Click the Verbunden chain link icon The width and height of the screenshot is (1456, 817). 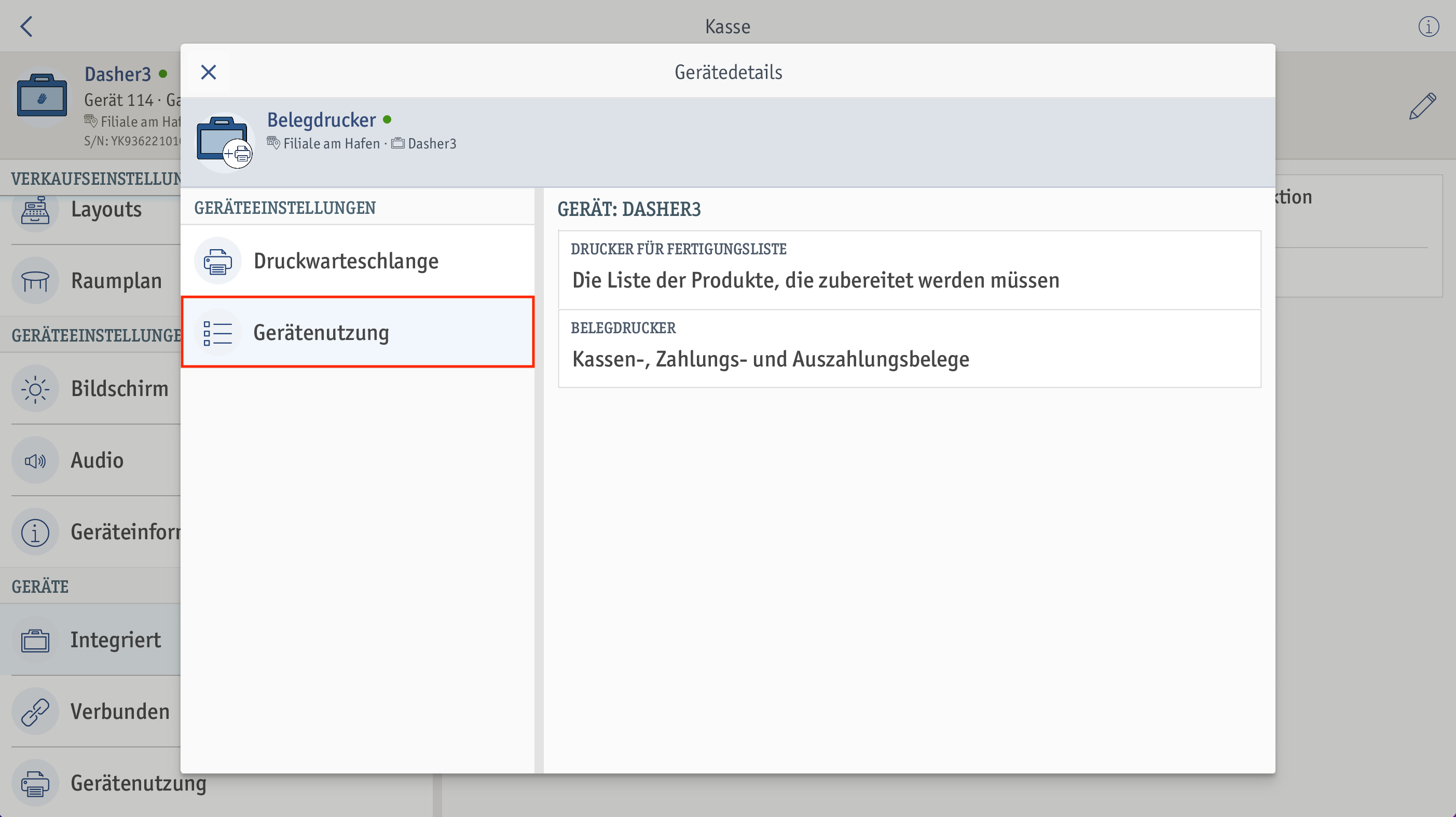[x=35, y=712]
